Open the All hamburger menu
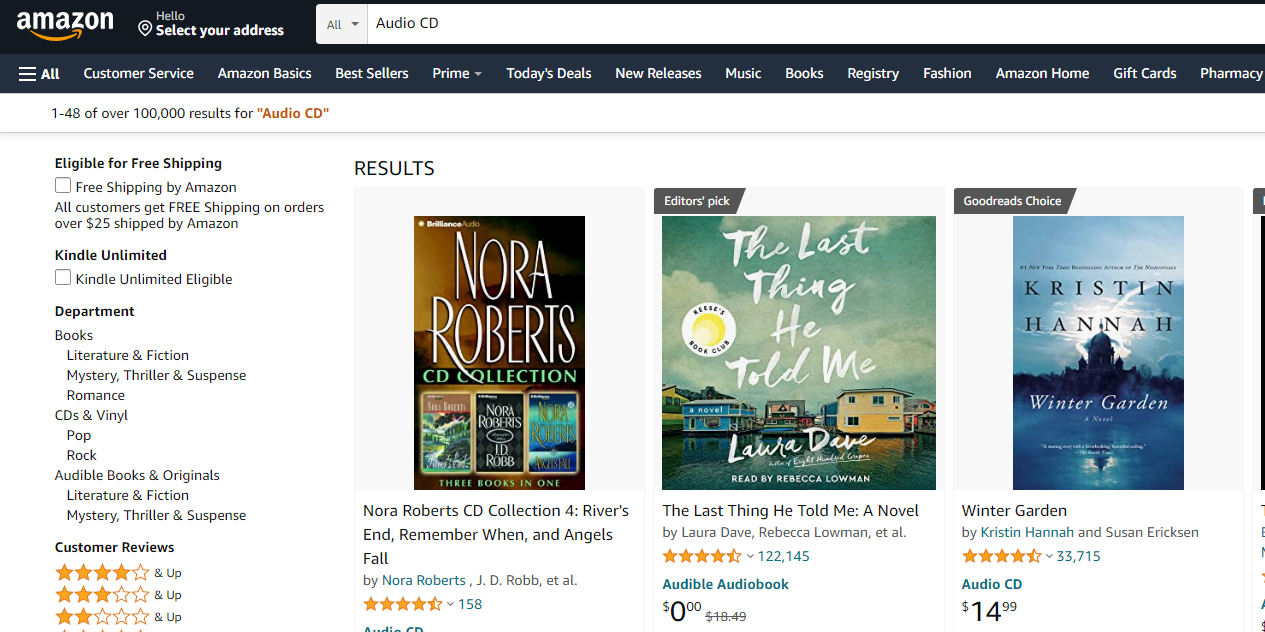The image size is (1265, 632). (39, 74)
